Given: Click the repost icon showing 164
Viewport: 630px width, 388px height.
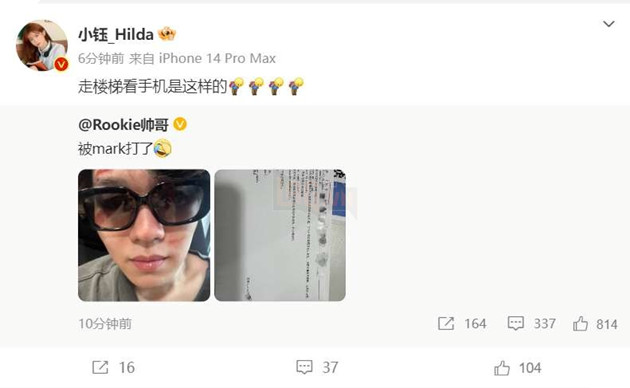Looking at the screenshot, I should click(x=446, y=323).
